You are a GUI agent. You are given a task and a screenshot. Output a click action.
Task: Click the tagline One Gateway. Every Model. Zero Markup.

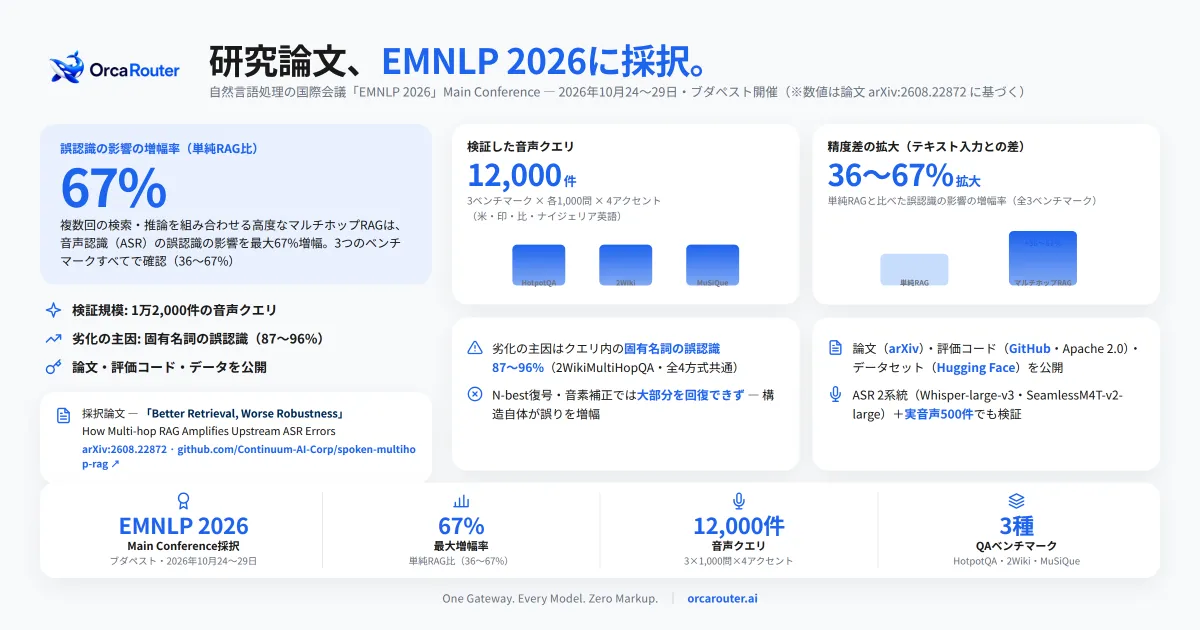[550, 598]
